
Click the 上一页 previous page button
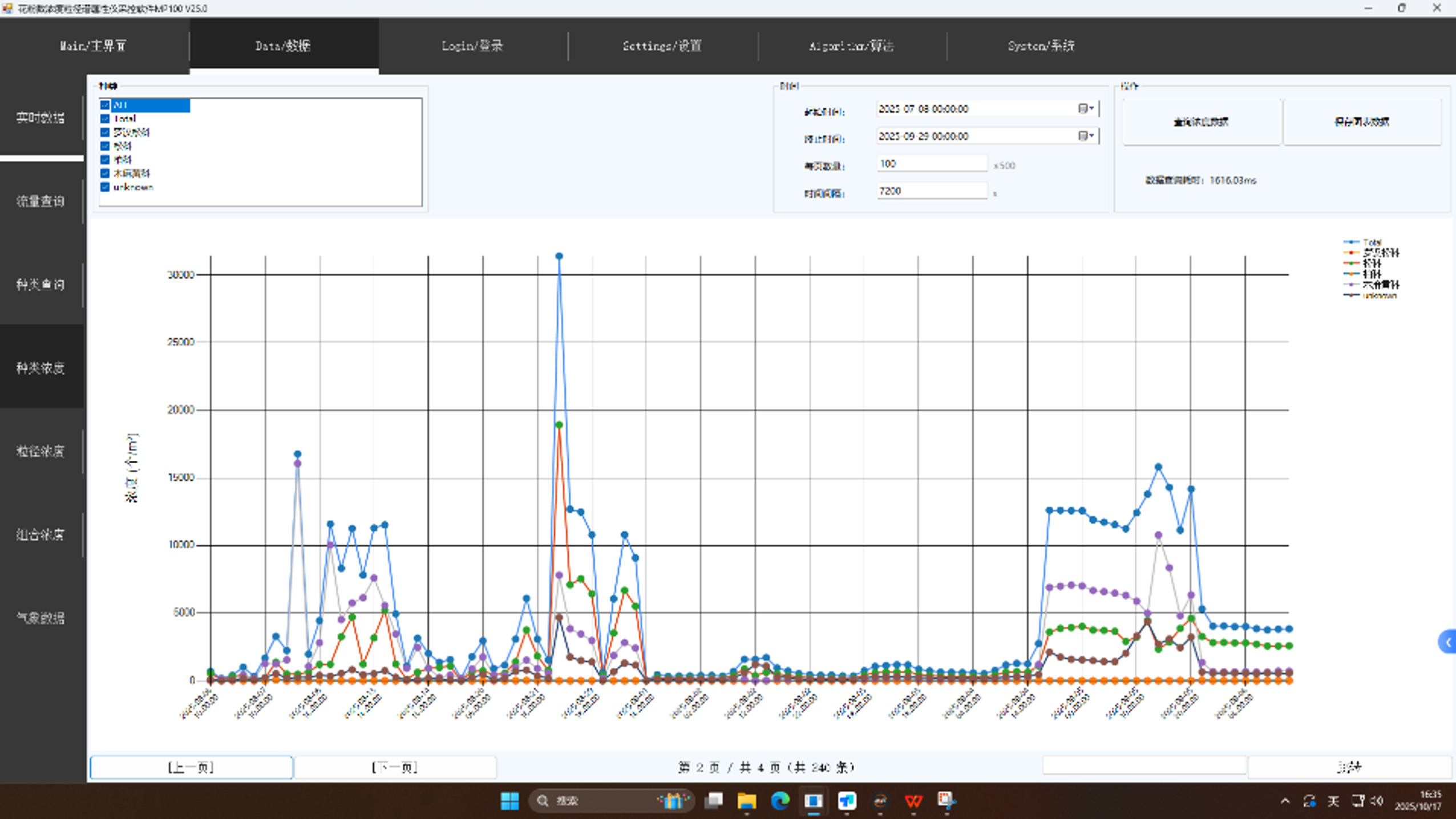click(x=191, y=767)
